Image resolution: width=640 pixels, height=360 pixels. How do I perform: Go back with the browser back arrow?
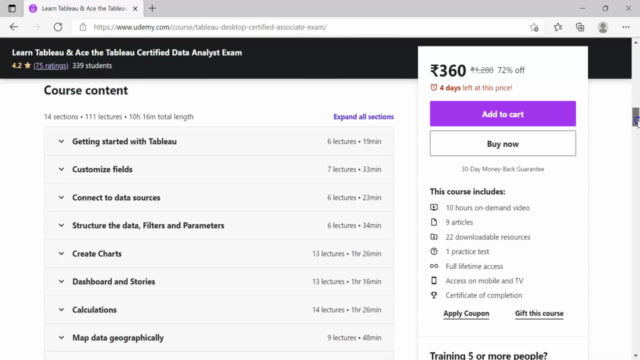(14, 27)
